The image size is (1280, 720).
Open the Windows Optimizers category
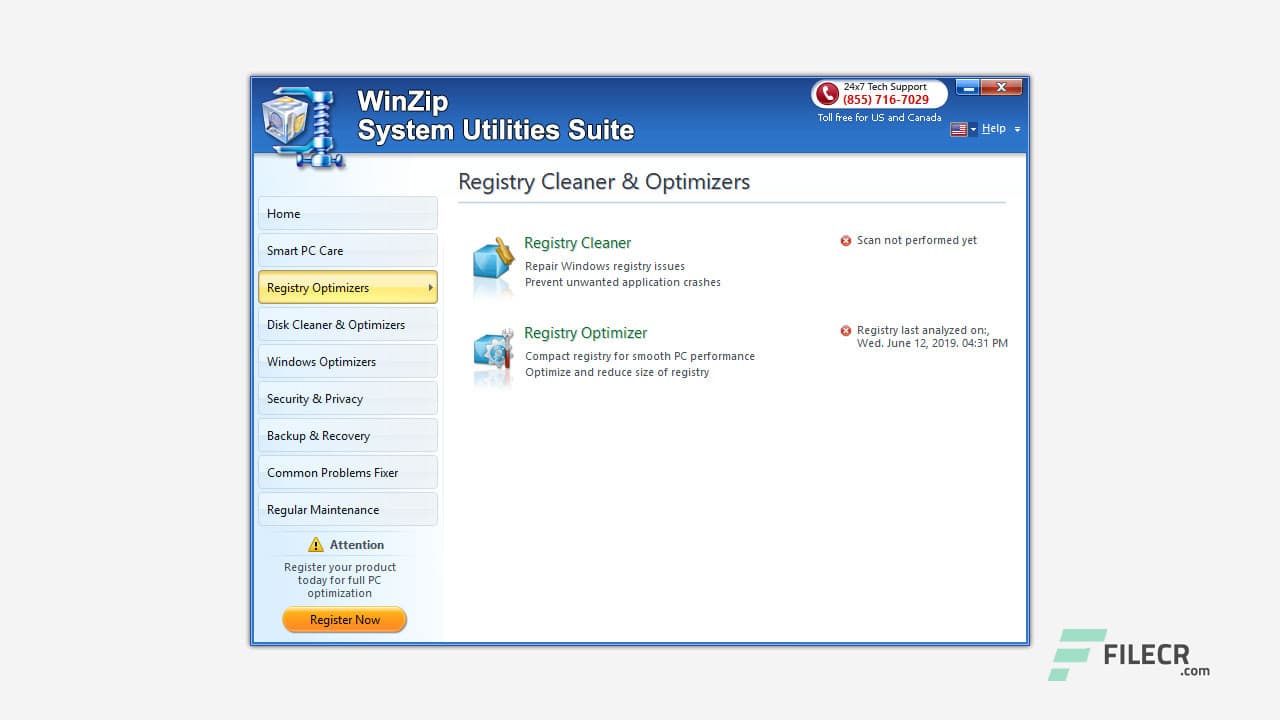click(x=347, y=361)
